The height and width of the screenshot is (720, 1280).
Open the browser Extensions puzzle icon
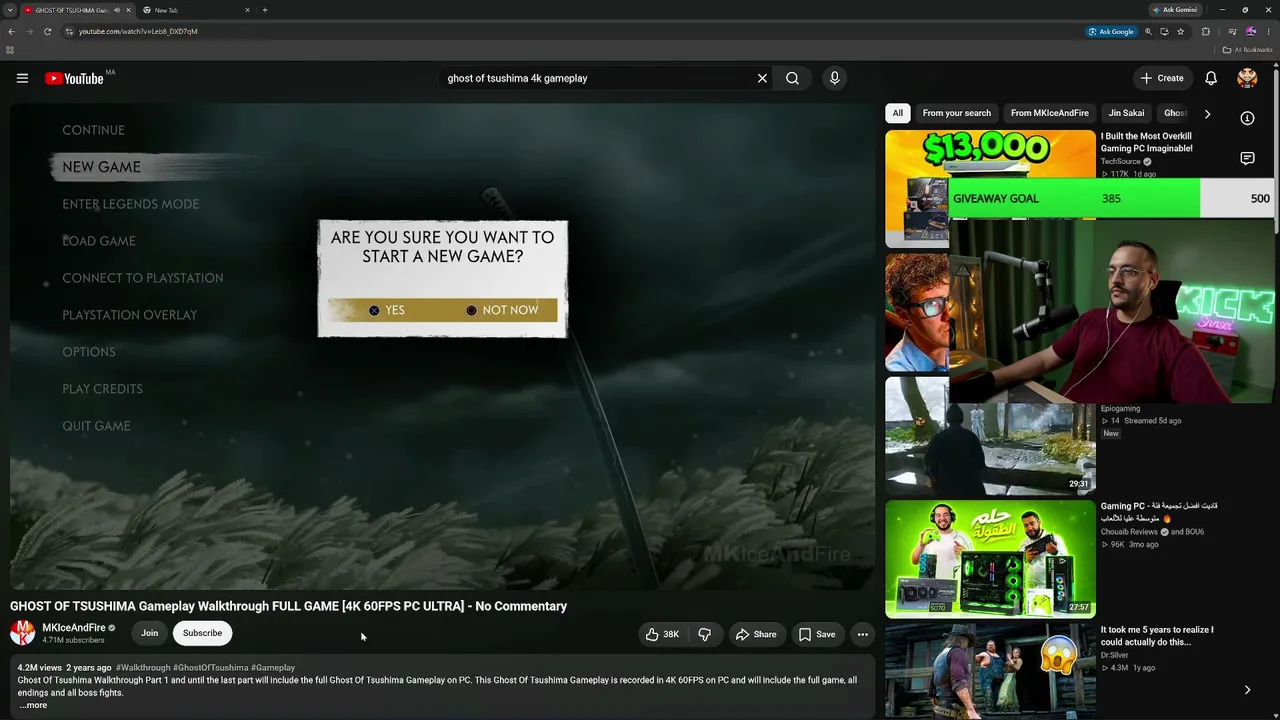pyautogui.click(x=1205, y=31)
